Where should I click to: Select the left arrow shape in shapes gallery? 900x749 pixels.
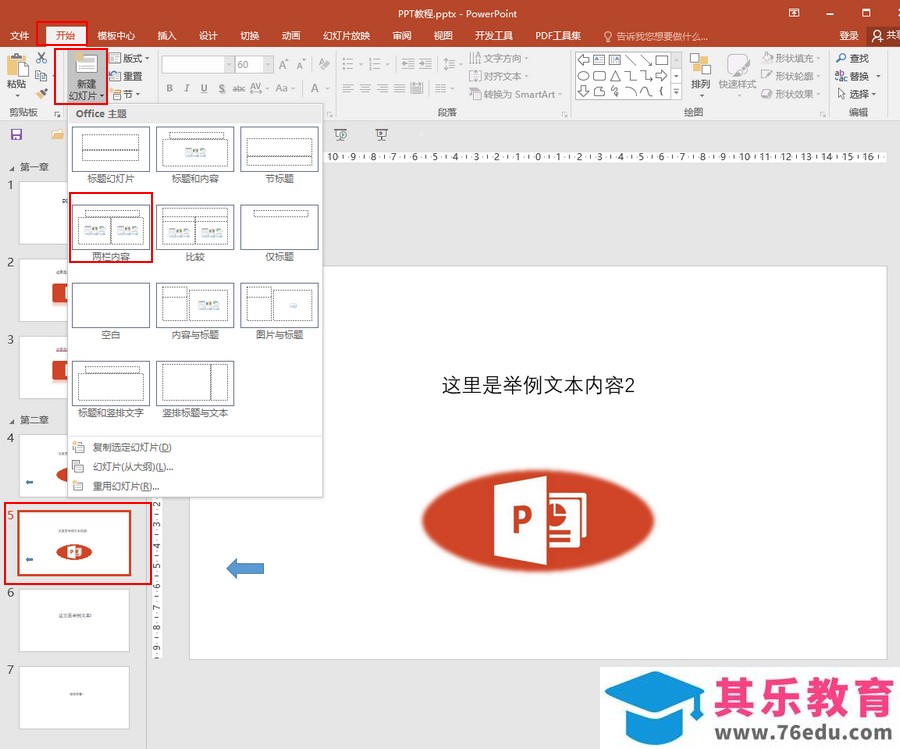(583, 60)
